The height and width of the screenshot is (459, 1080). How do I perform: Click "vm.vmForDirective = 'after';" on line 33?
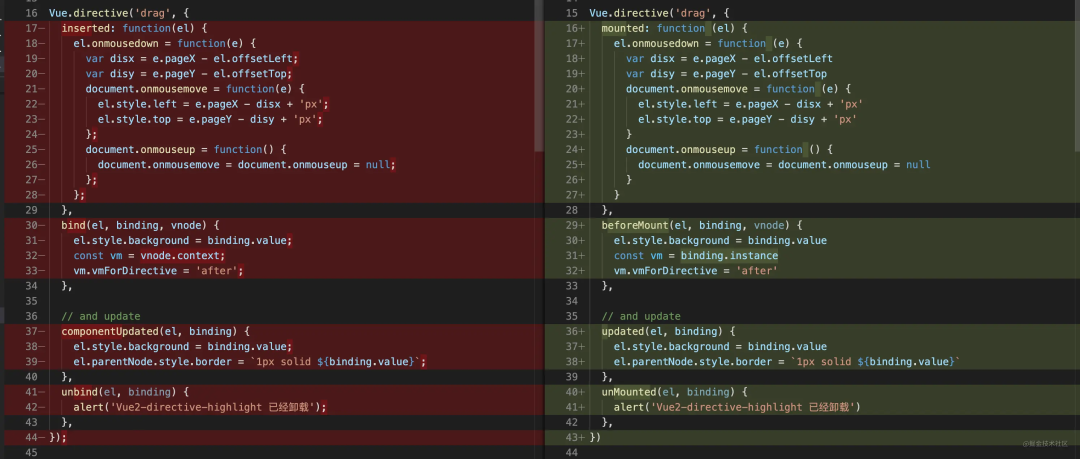pos(158,271)
